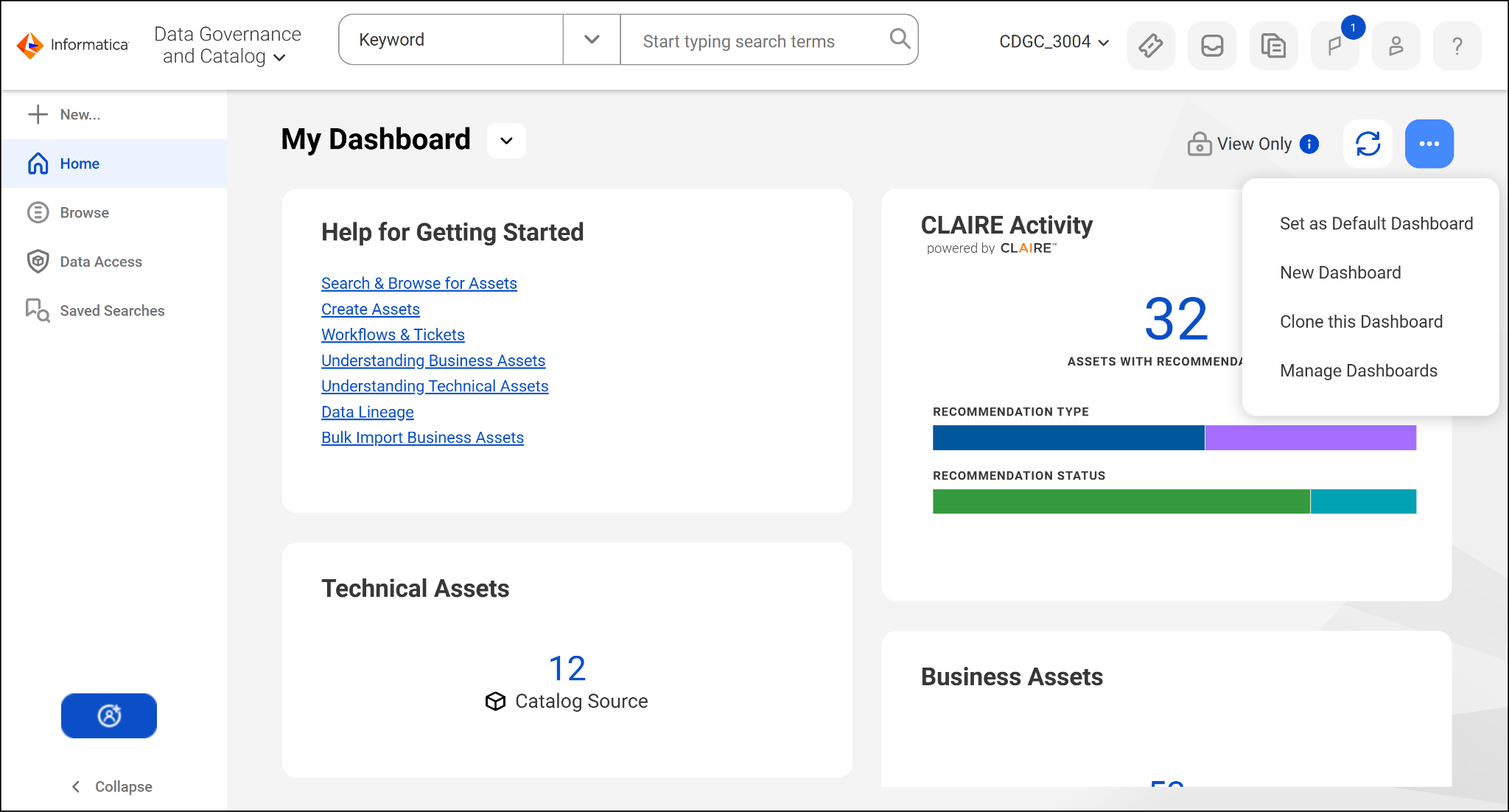Expand the Data Governance and Catalog switcher

point(227,45)
